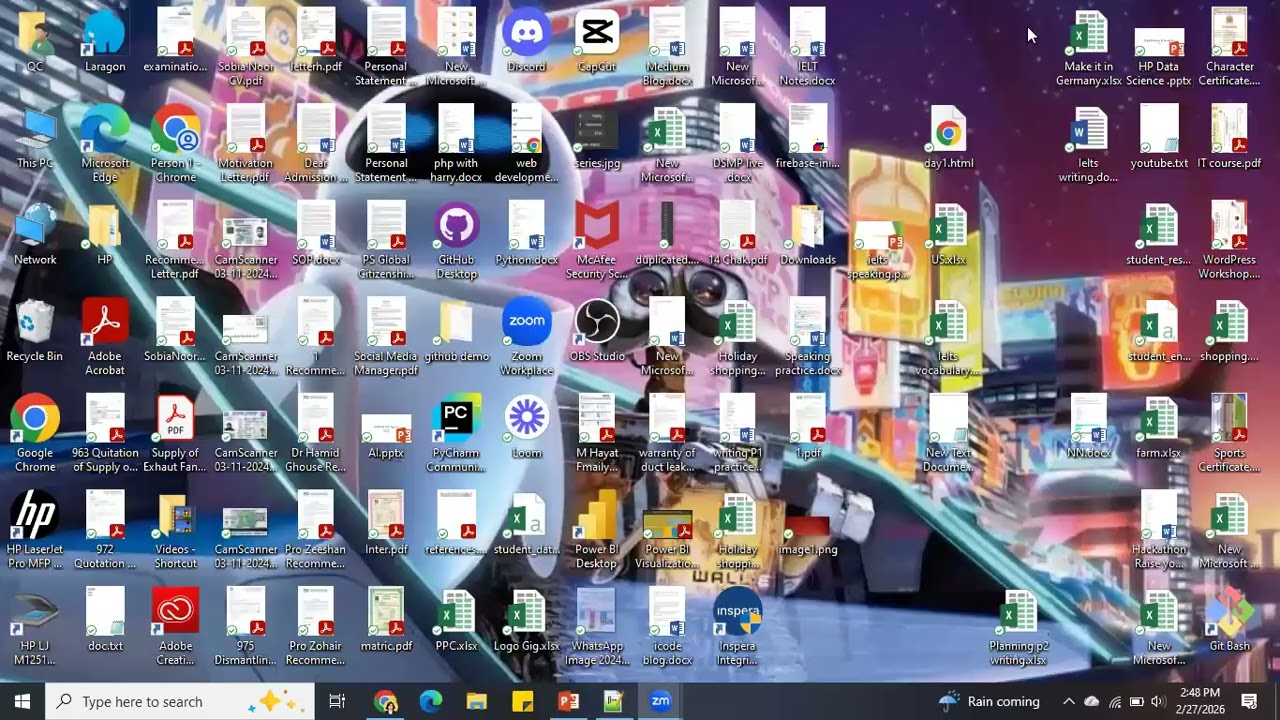Open the volume control in tray
This screenshot has height=720, width=1280.
pos(1158,701)
